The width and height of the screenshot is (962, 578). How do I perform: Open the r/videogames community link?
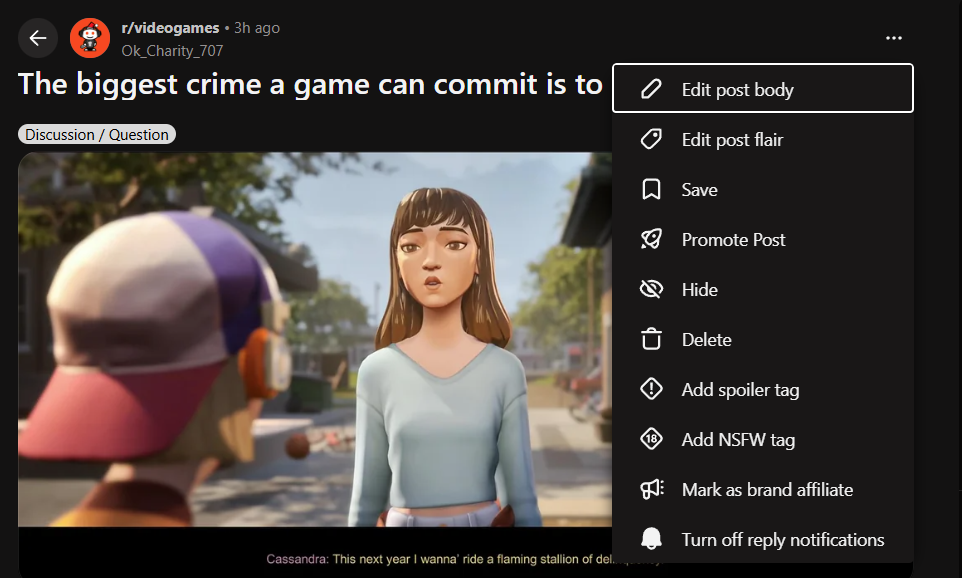pyautogui.click(x=170, y=28)
